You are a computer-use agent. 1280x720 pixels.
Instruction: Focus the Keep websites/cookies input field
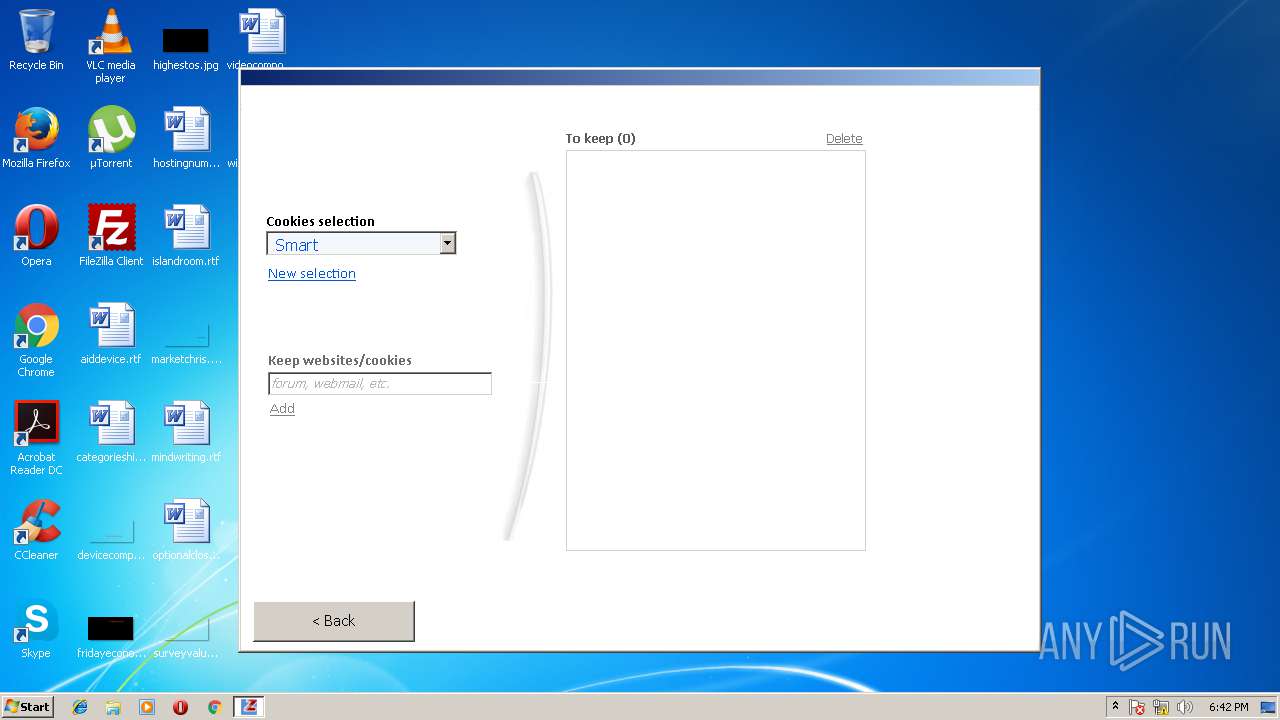(380, 383)
